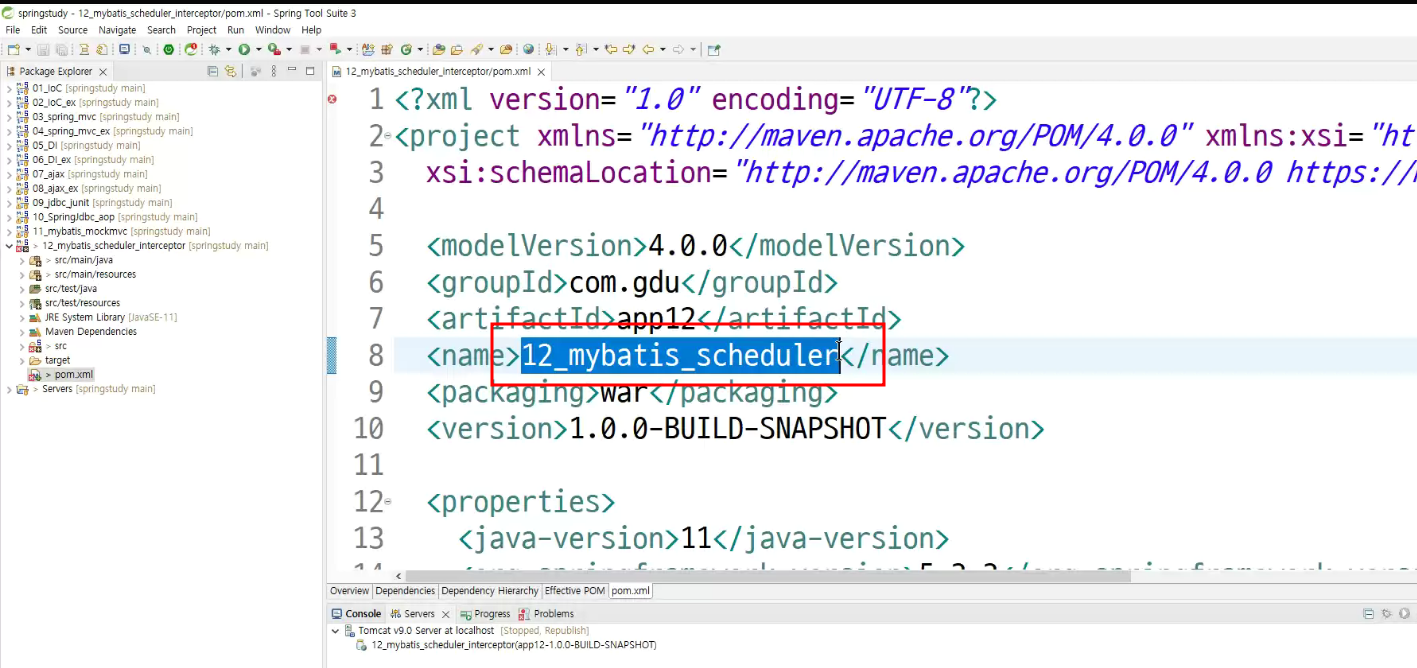The height and width of the screenshot is (668, 1417).
Task: Expand the 03_spring_mvc project
Action: (9, 117)
